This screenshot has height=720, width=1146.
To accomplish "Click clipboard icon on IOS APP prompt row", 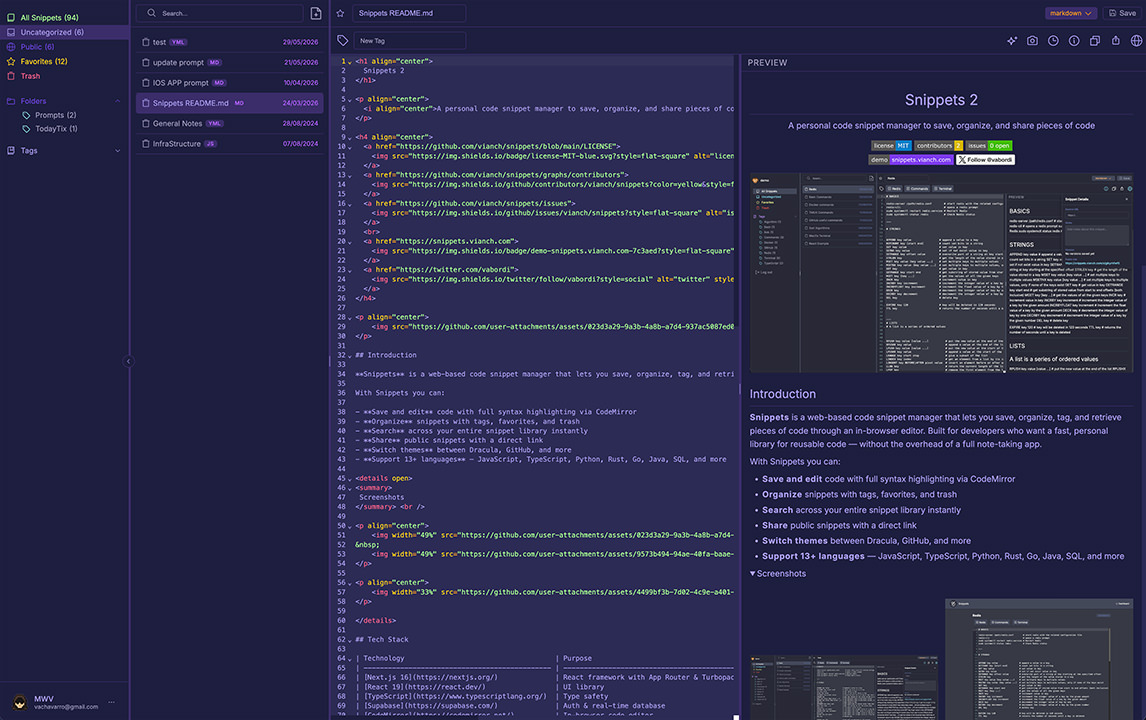I will point(145,83).
